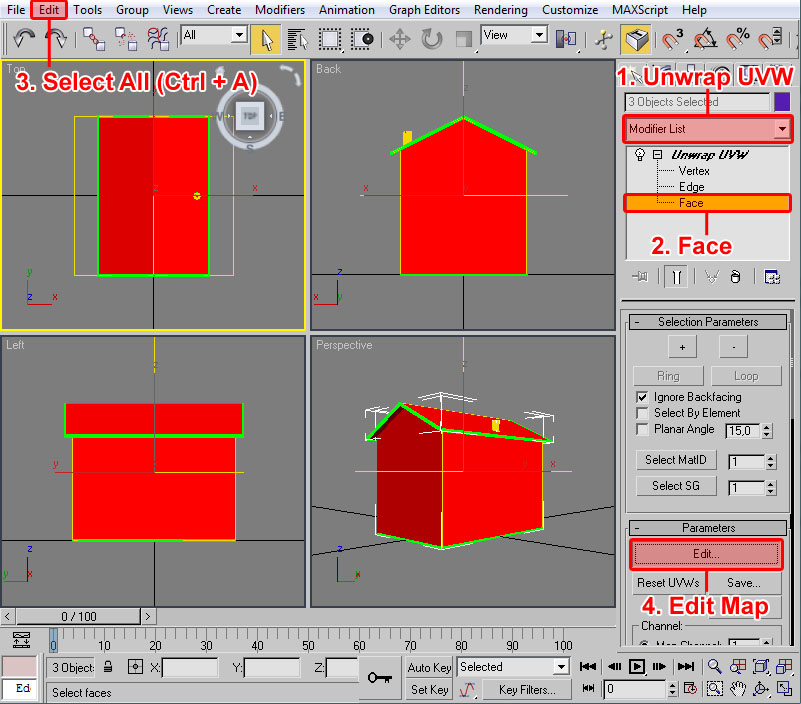The height and width of the screenshot is (704, 801).
Task: Uncheck the Ignore Backfacing checkbox
Action: click(x=642, y=397)
